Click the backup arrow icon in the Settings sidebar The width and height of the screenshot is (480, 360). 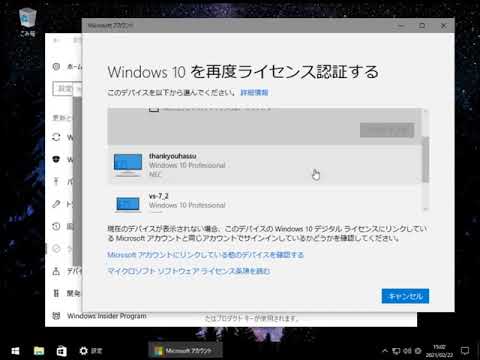(x=56, y=182)
